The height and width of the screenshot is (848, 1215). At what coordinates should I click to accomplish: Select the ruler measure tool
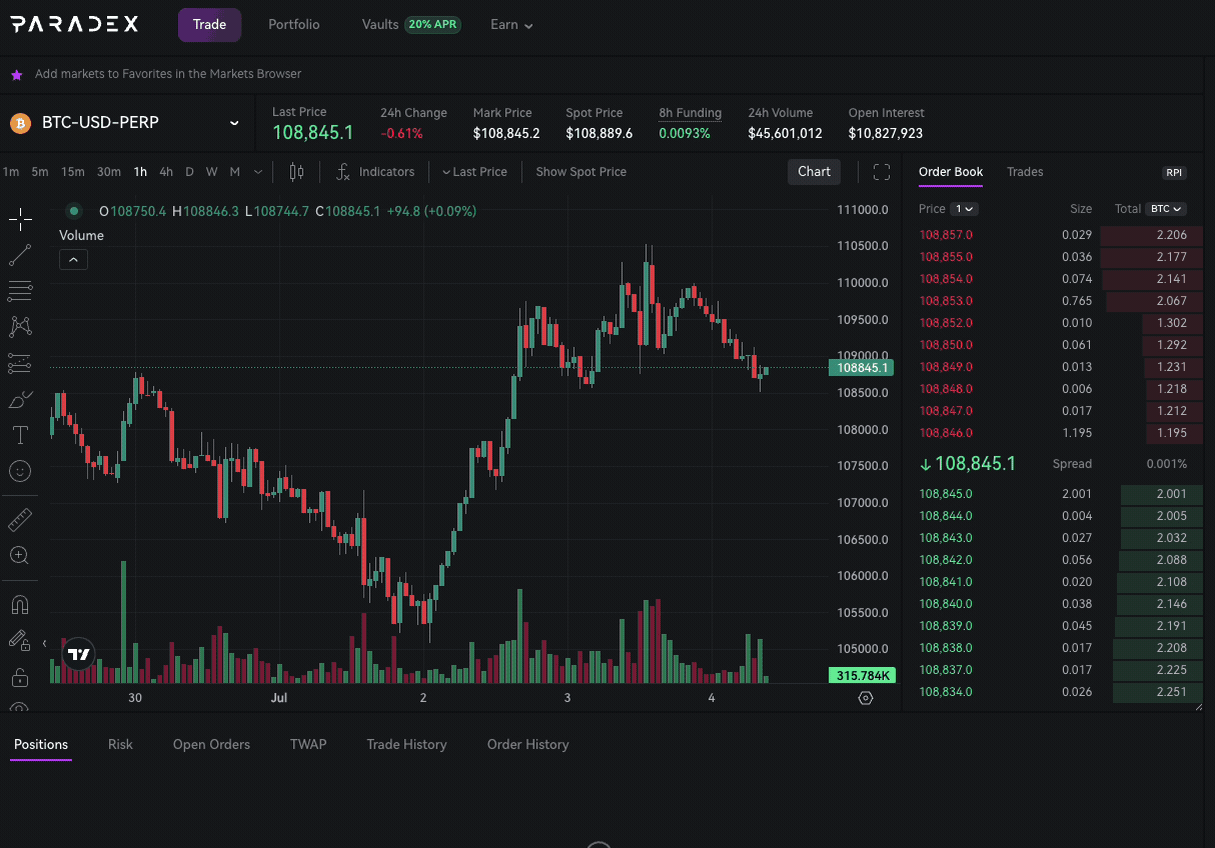[x=20, y=520]
